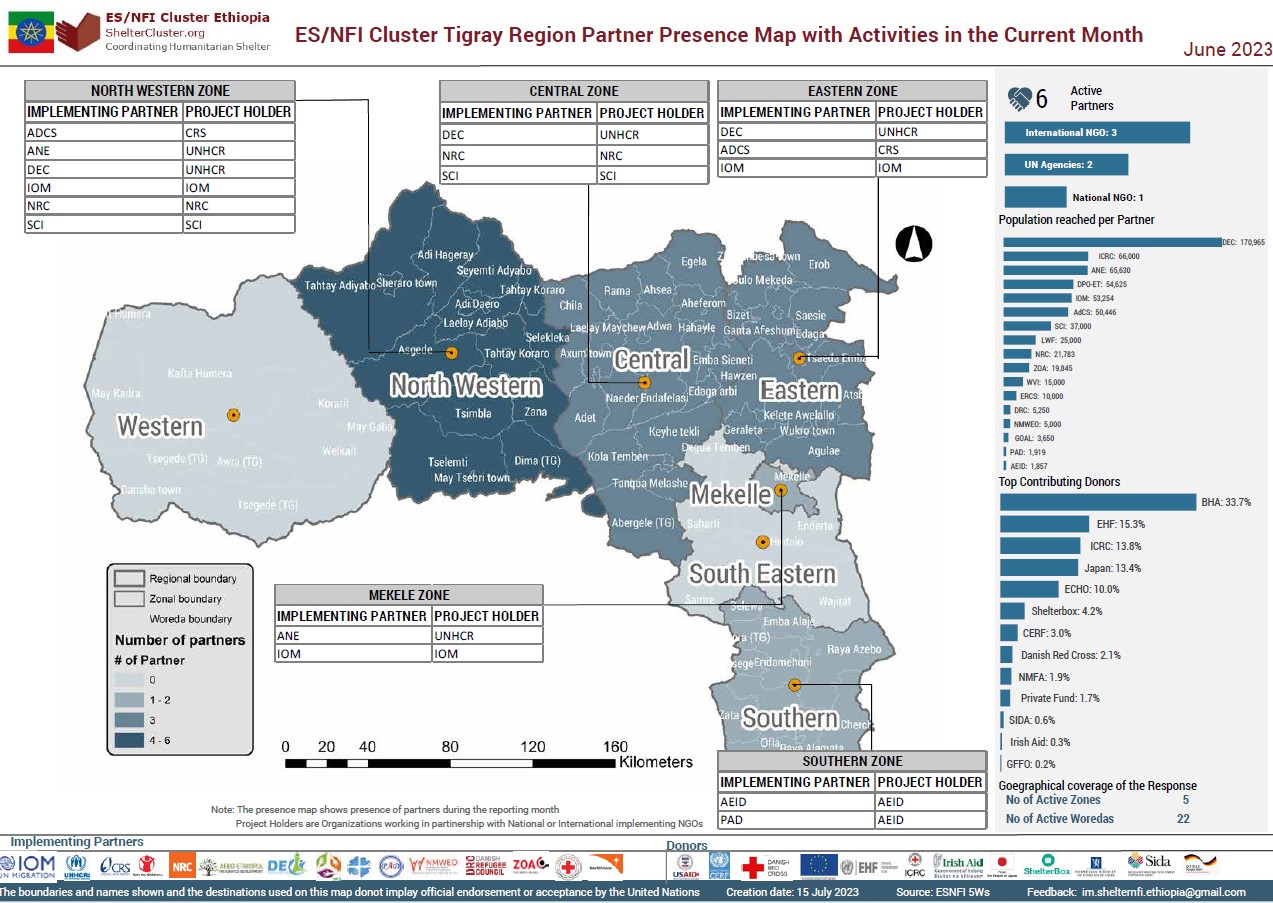Click the Sida donor logo
The height and width of the screenshot is (903, 1273).
[1149, 863]
